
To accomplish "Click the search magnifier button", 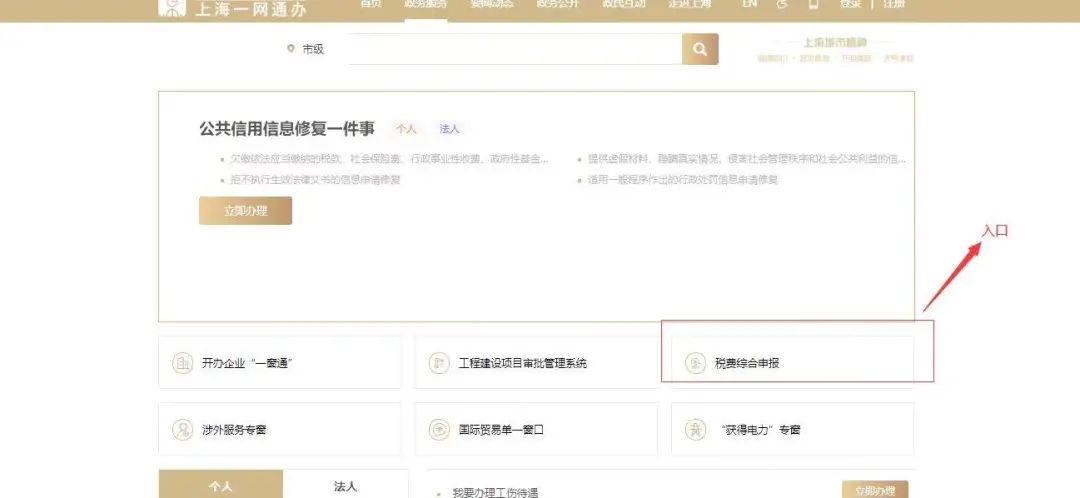I will pos(700,49).
